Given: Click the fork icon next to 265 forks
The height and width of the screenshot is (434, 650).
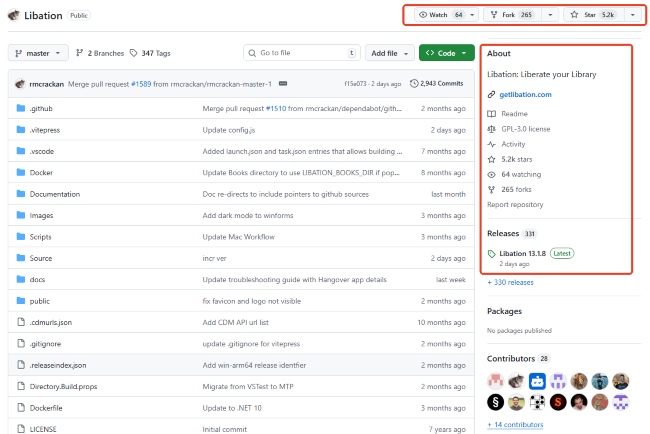Looking at the screenshot, I should [x=491, y=189].
